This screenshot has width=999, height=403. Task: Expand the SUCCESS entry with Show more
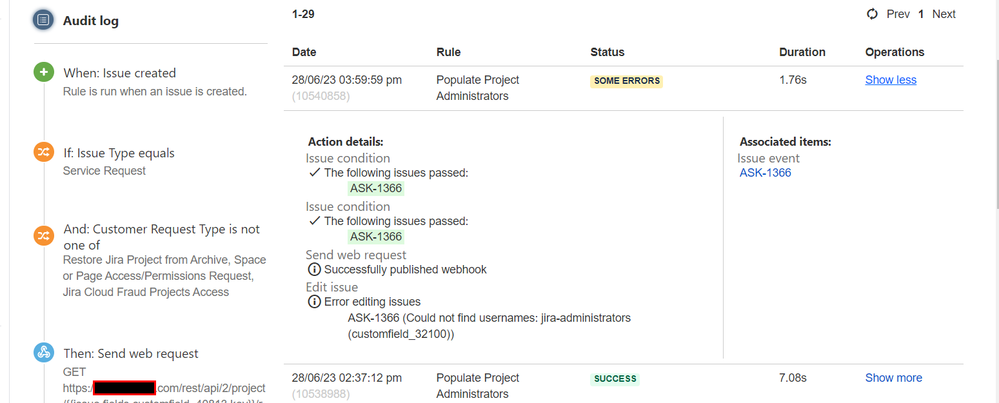pyautogui.click(x=893, y=378)
